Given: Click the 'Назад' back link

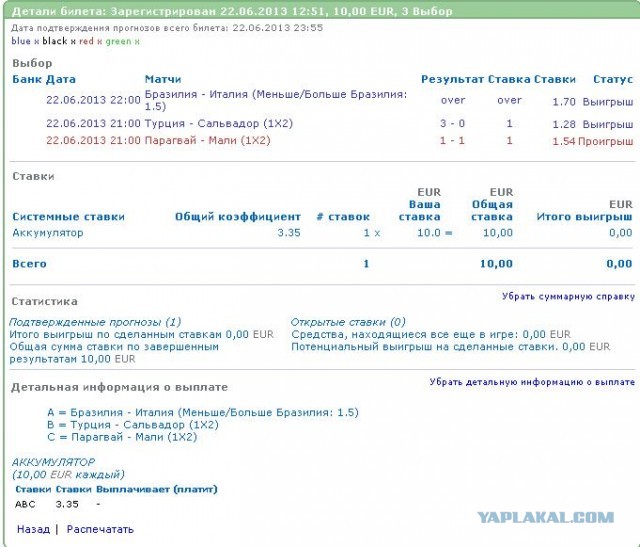Looking at the screenshot, I should coord(32,529).
